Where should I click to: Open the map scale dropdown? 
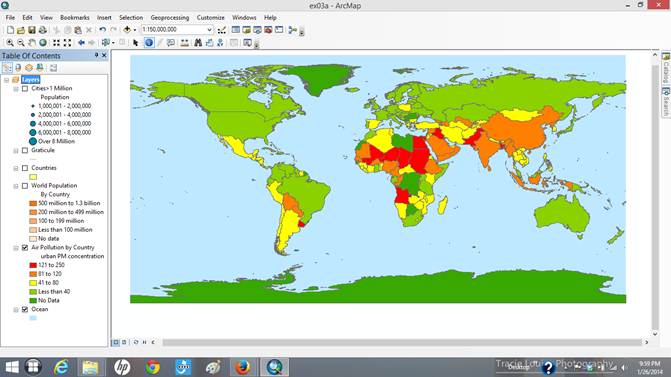pos(209,30)
